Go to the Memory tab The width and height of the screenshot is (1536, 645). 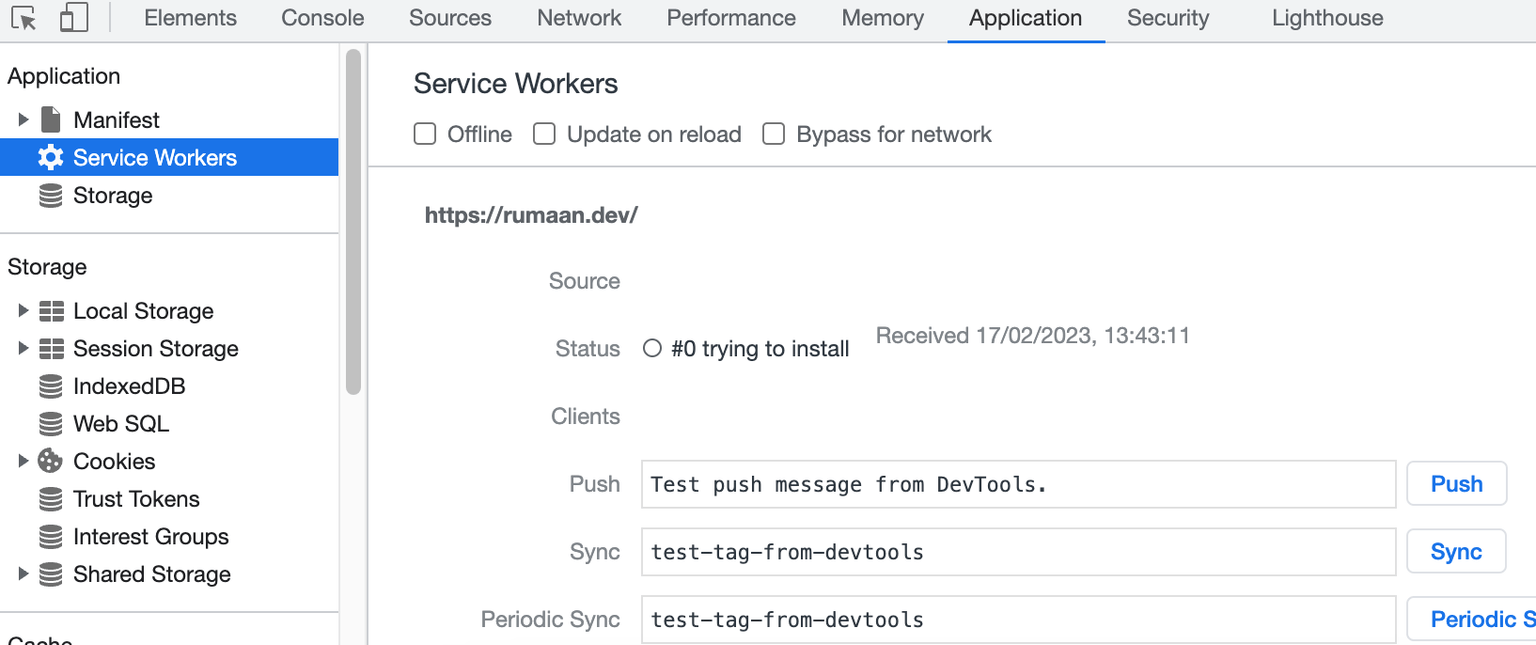pos(883,18)
